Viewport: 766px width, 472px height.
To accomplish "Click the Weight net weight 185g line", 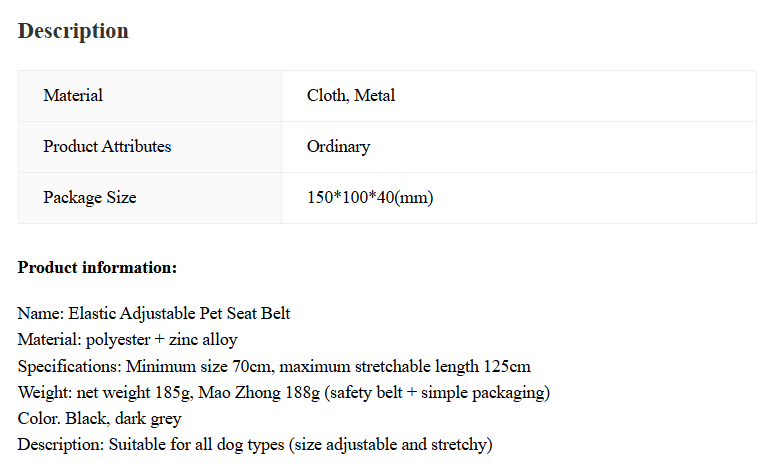I will (284, 392).
